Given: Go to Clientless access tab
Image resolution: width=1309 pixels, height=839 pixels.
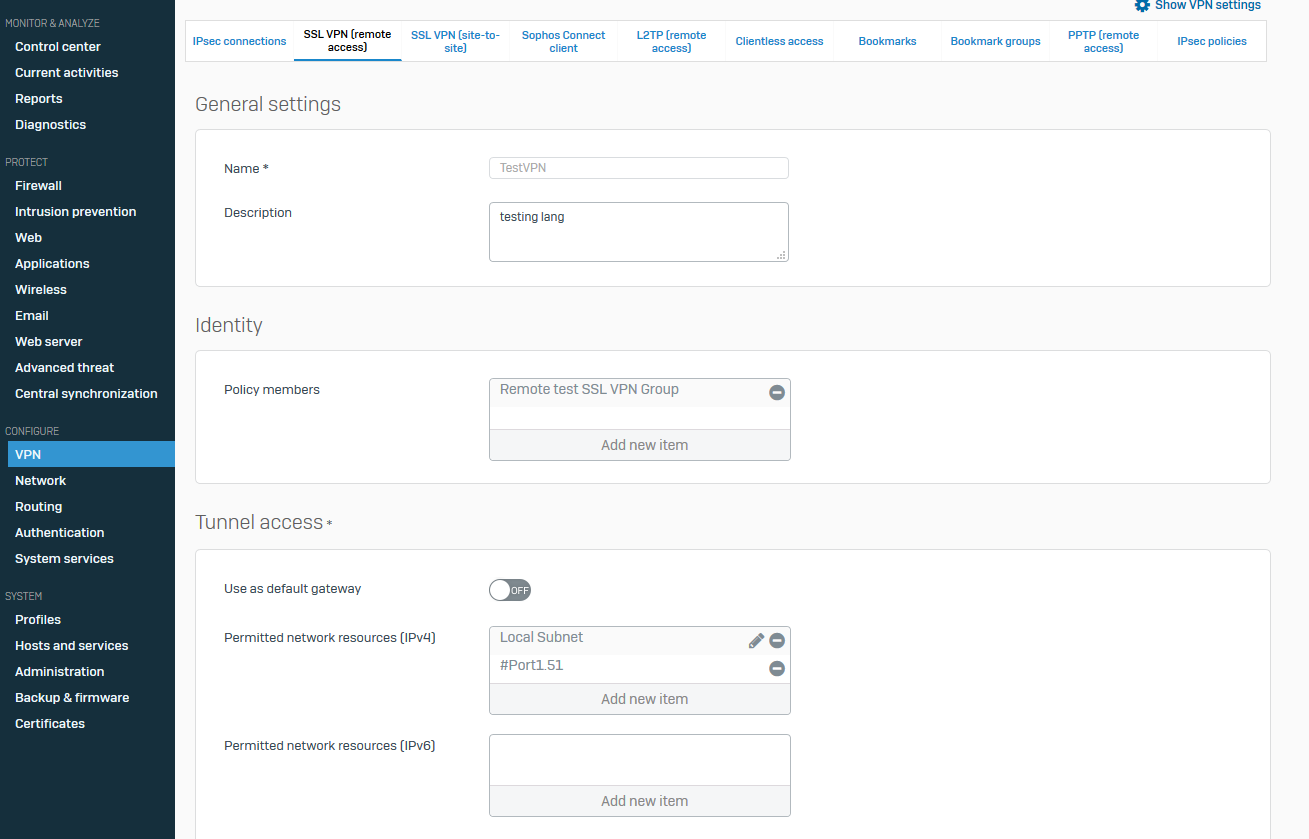Looking at the screenshot, I should pos(779,41).
